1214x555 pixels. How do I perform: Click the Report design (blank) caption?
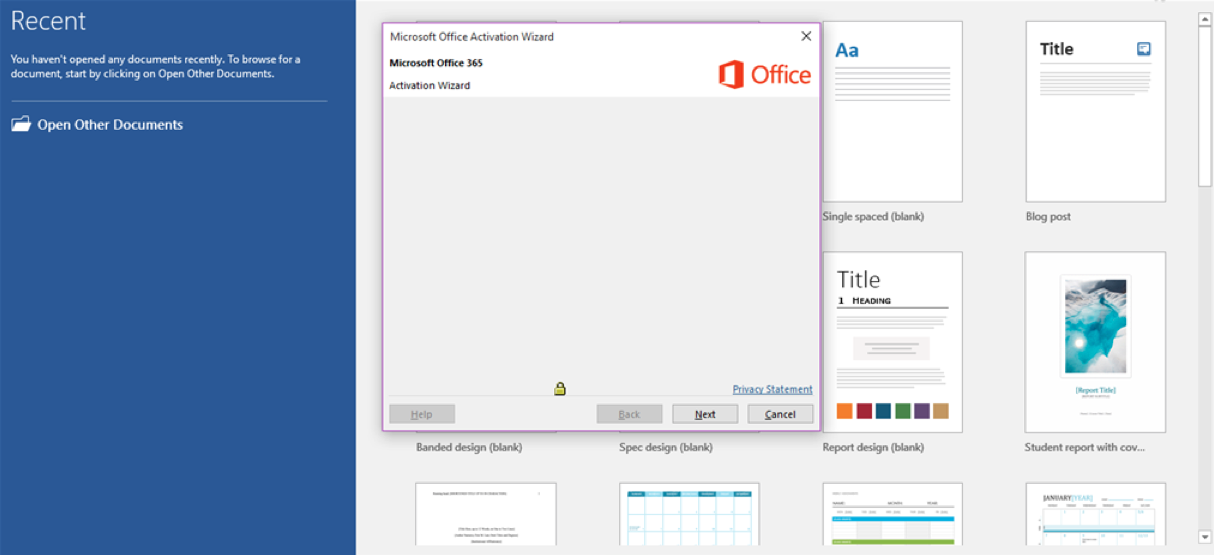pyautogui.click(x=873, y=447)
